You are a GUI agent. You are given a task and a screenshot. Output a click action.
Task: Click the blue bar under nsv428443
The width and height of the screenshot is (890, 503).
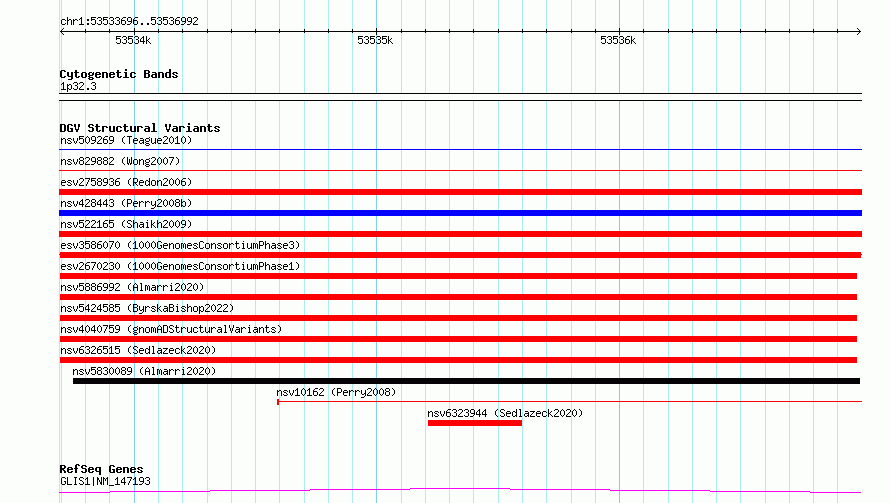pos(460,213)
